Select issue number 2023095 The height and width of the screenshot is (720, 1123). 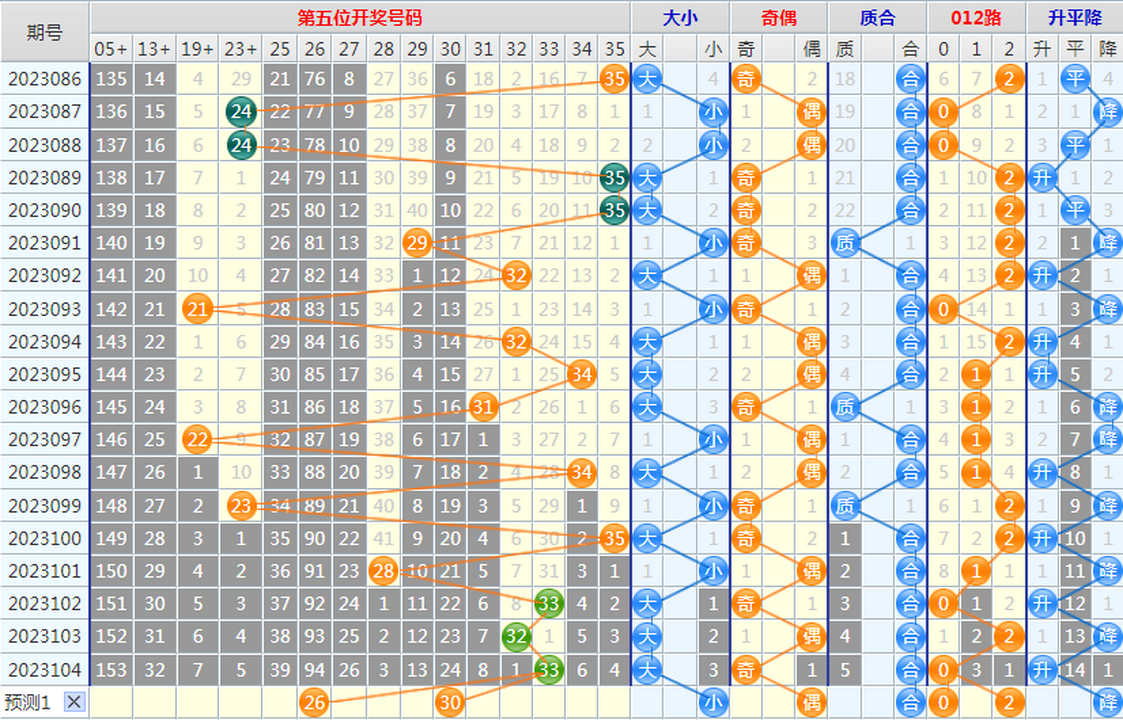[44, 375]
